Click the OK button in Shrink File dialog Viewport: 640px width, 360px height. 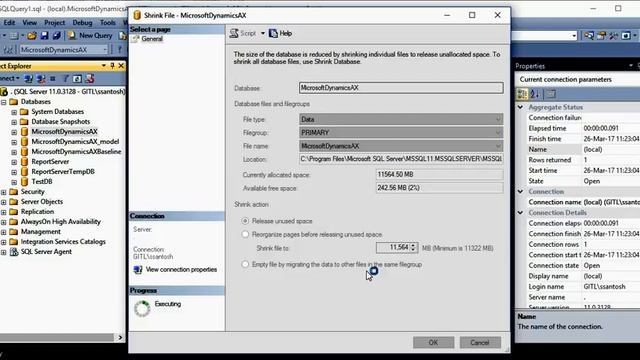[x=433, y=342]
